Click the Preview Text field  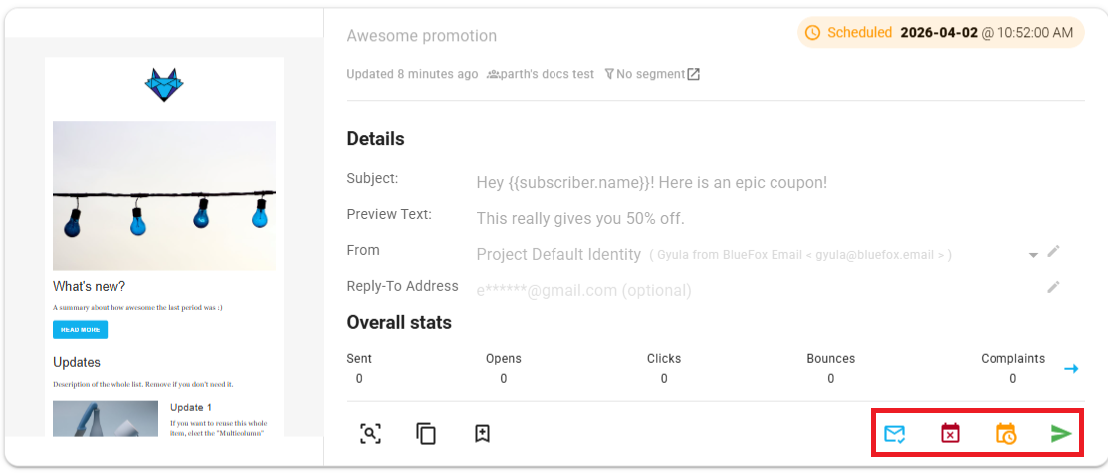[580, 219]
